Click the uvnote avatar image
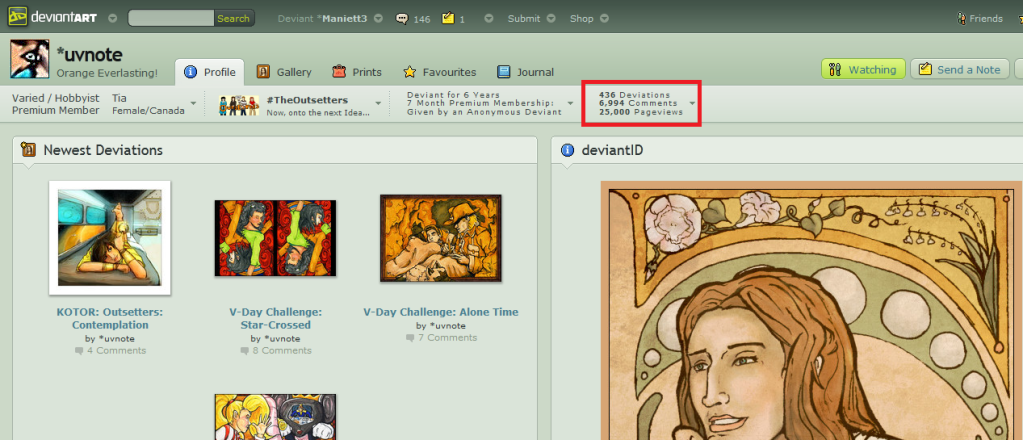 [x=29, y=59]
